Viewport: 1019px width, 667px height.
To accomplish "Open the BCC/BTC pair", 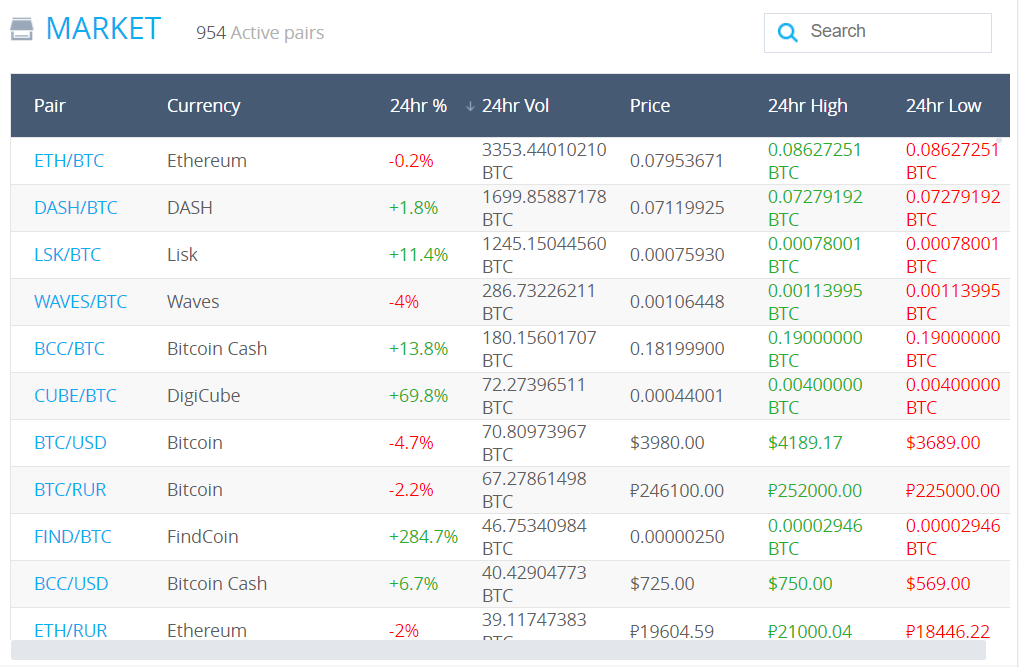I will click(69, 349).
